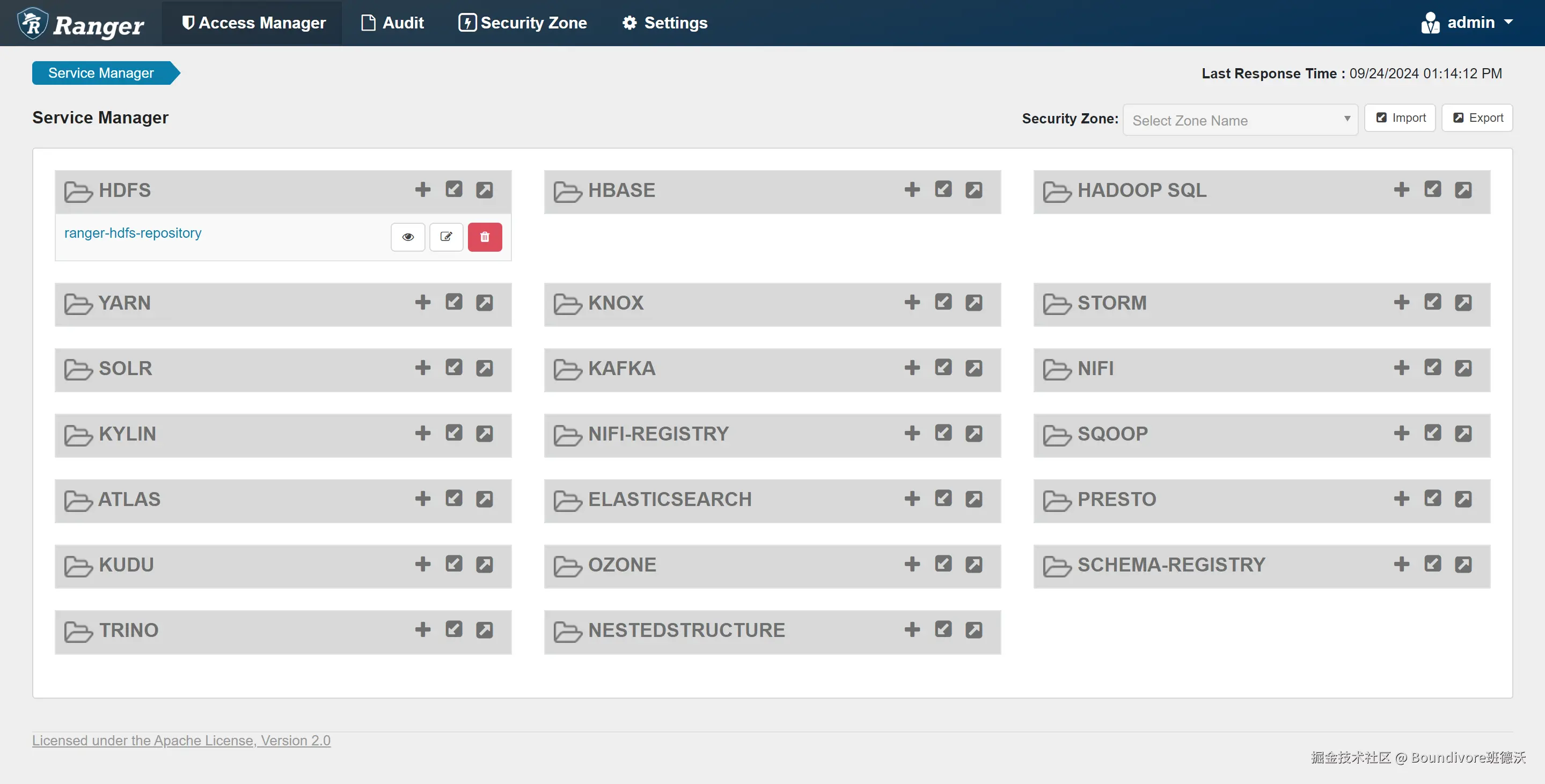Screen dimensions: 1545x784
Task: Edit ranger-hdfs-repository using the pencil icon
Action: coord(446,237)
